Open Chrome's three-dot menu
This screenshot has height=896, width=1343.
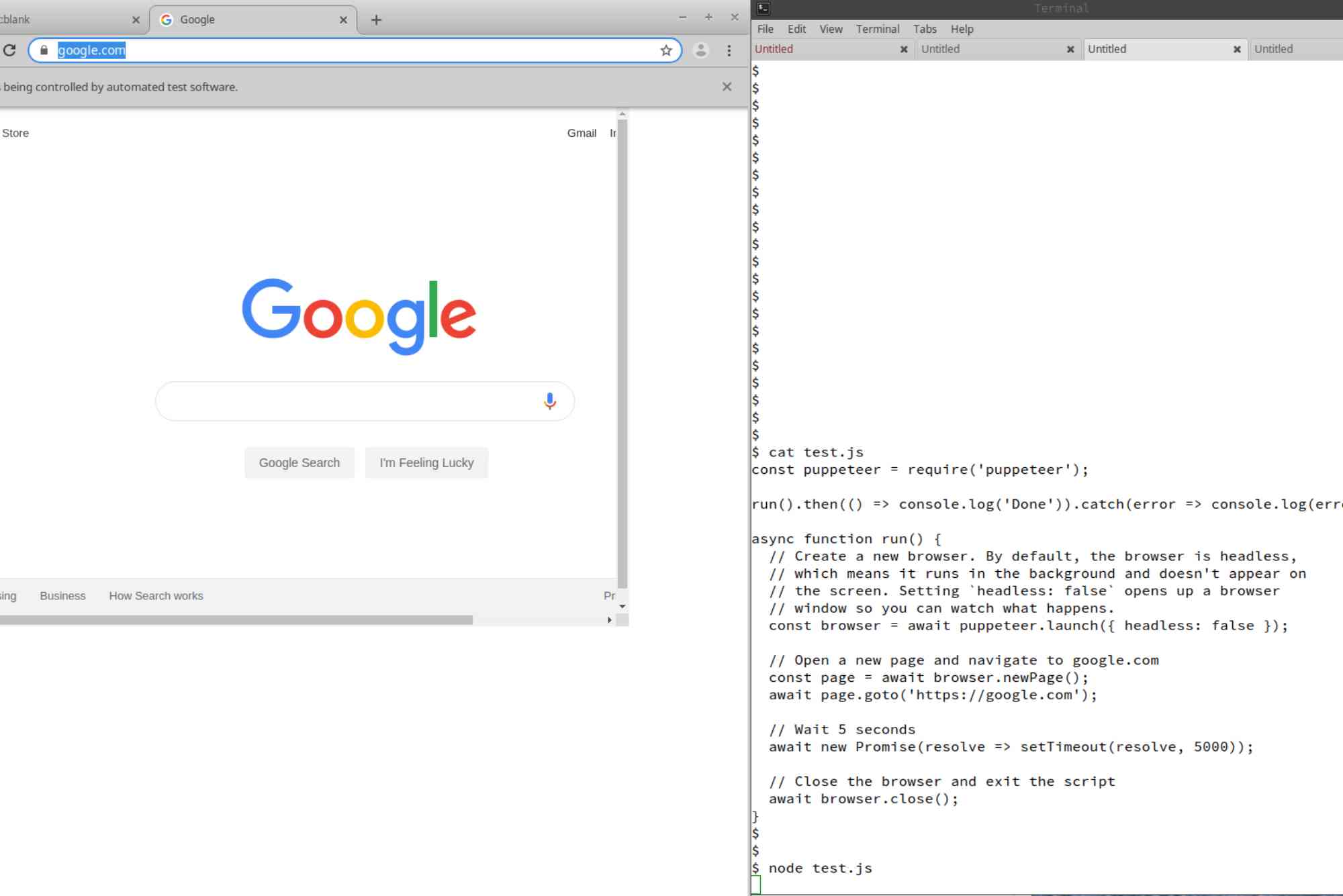tap(729, 50)
